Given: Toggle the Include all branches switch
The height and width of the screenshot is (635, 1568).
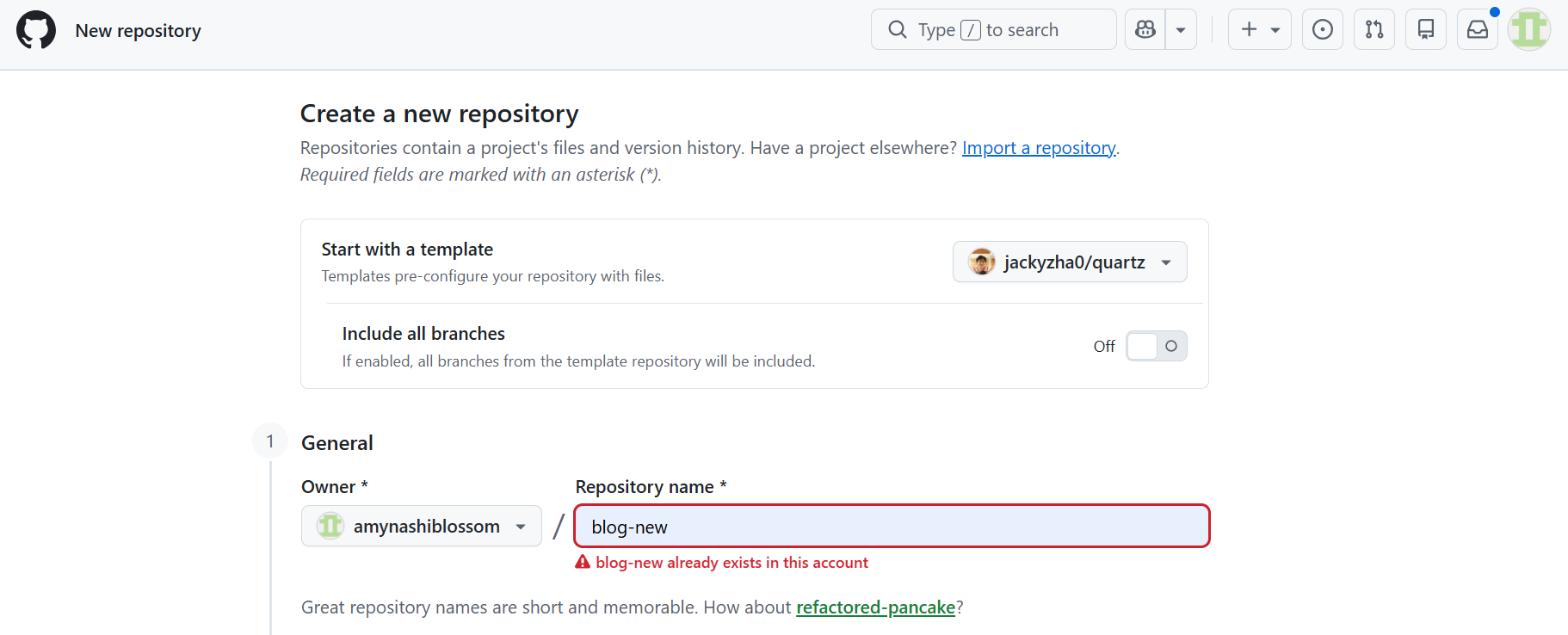Looking at the screenshot, I should coord(1157,346).
